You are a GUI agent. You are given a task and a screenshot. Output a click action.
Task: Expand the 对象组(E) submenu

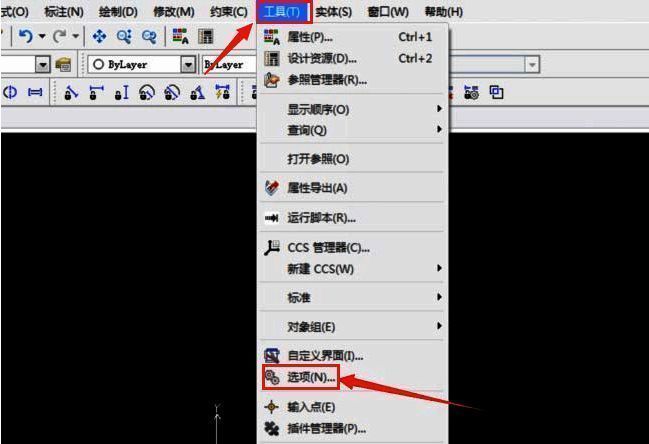(353, 327)
